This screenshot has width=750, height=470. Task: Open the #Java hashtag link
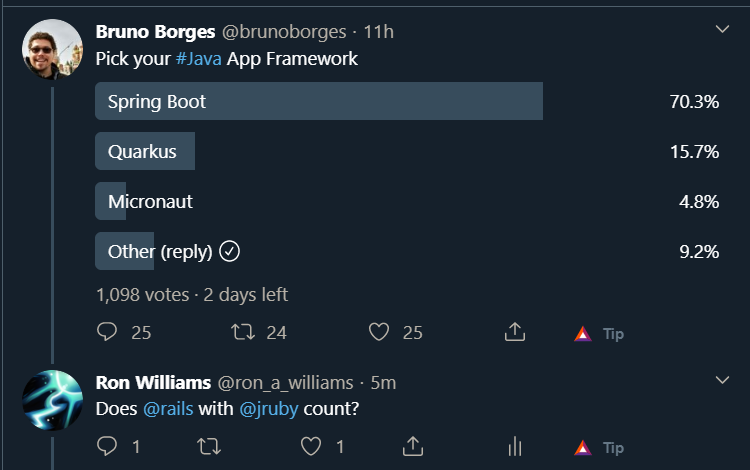199,59
